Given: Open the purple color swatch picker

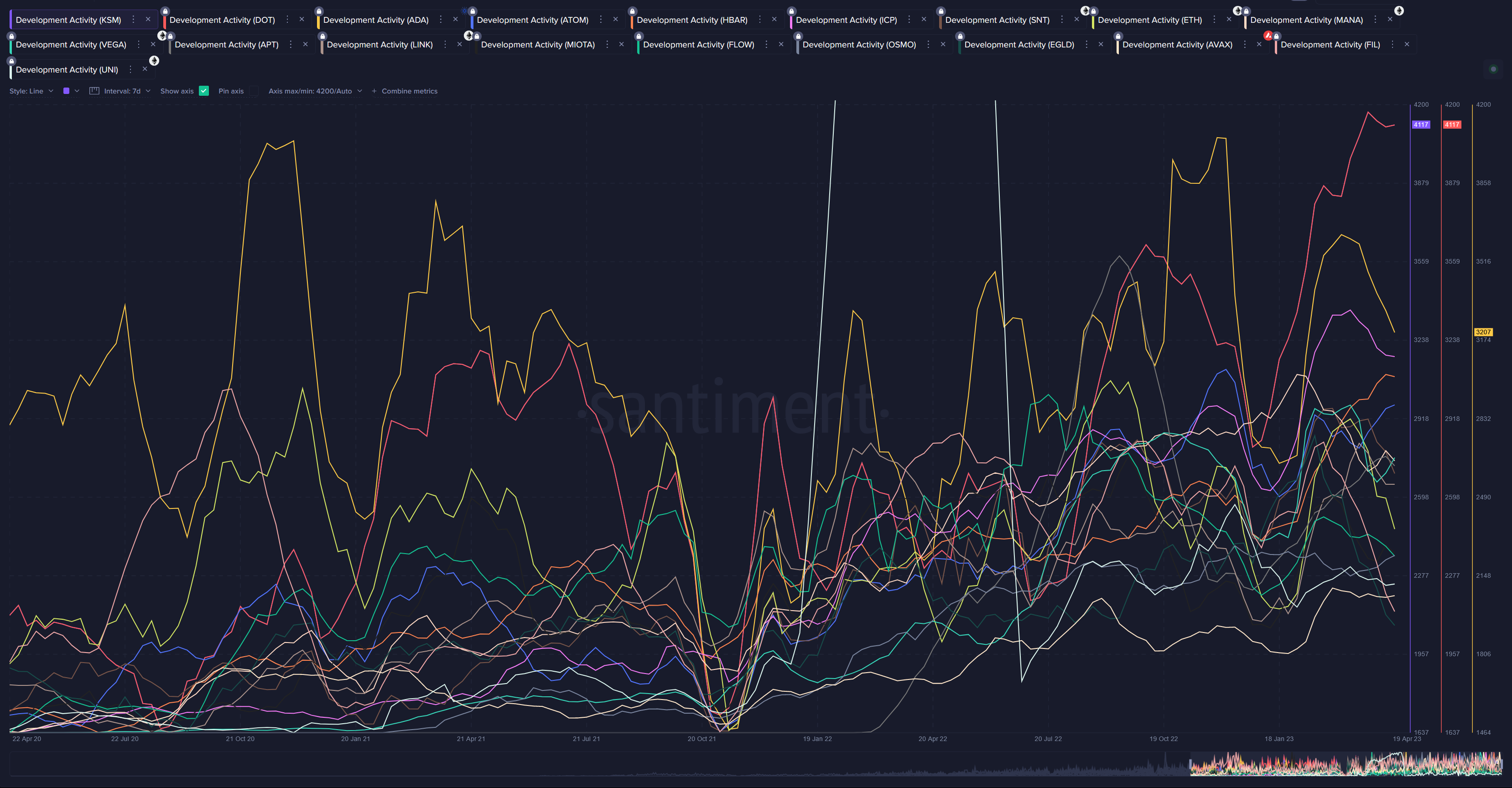Looking at the screenshot, I should coord(66,91).
